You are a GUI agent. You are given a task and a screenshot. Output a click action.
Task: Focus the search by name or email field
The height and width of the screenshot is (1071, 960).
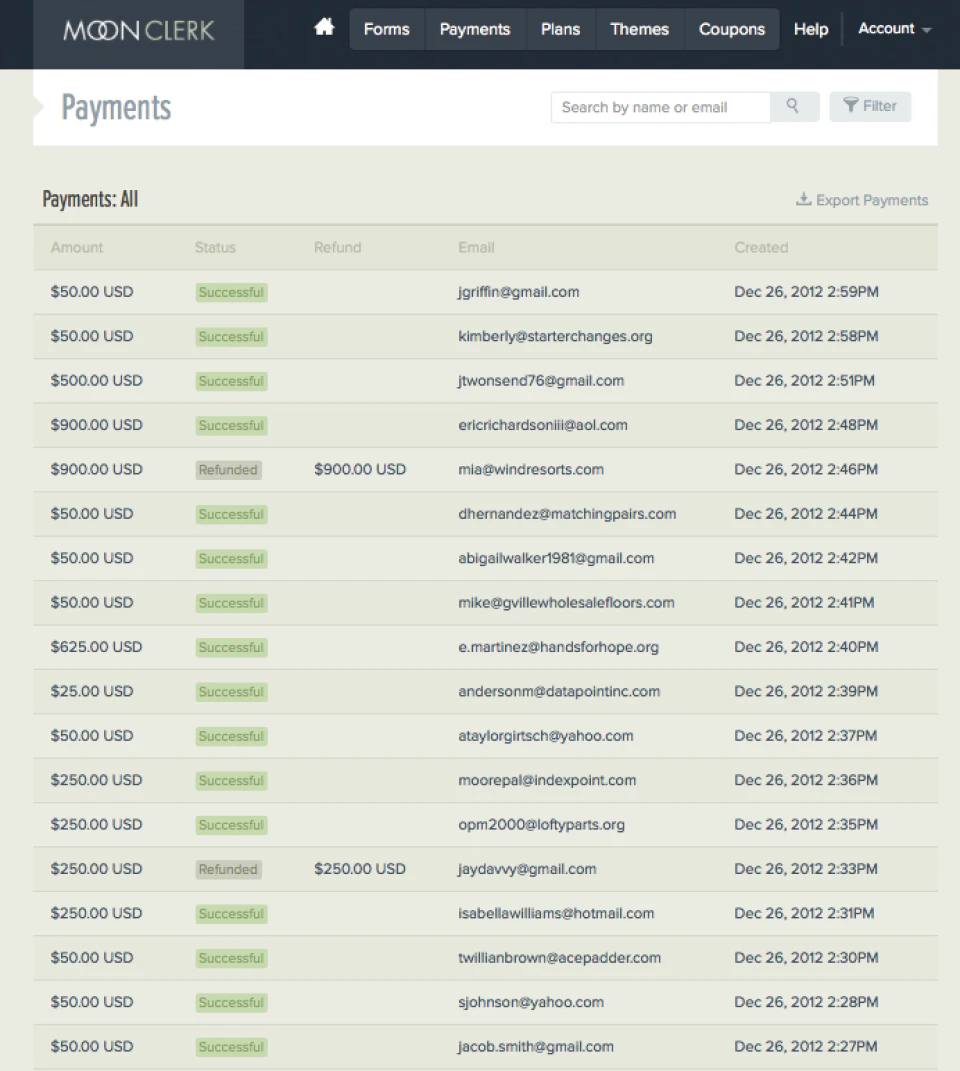tap(660, 107)
